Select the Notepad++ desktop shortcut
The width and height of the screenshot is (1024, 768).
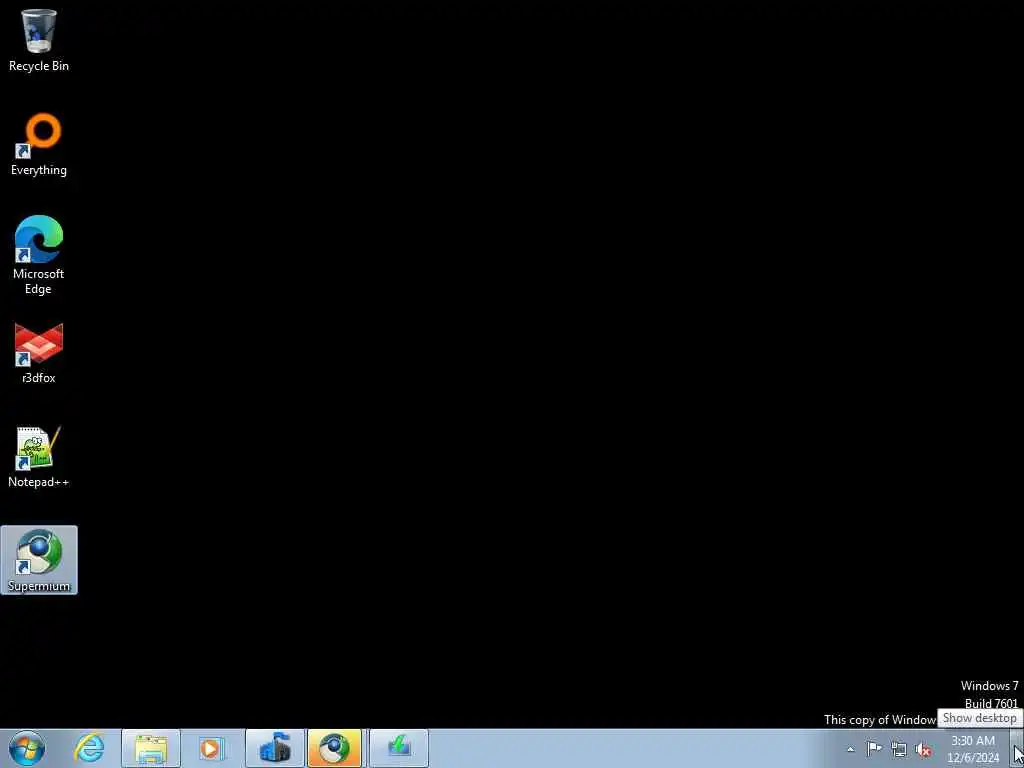39,456
